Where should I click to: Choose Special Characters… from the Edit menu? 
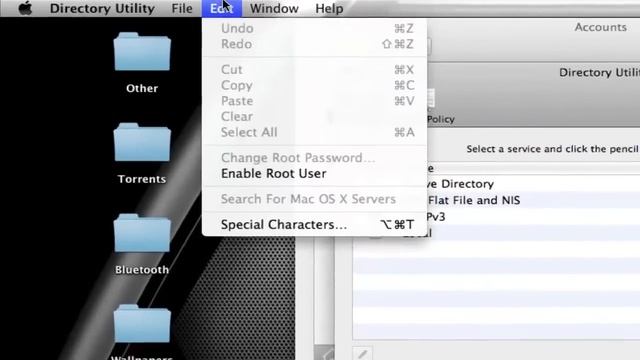(x=314, y=224)
